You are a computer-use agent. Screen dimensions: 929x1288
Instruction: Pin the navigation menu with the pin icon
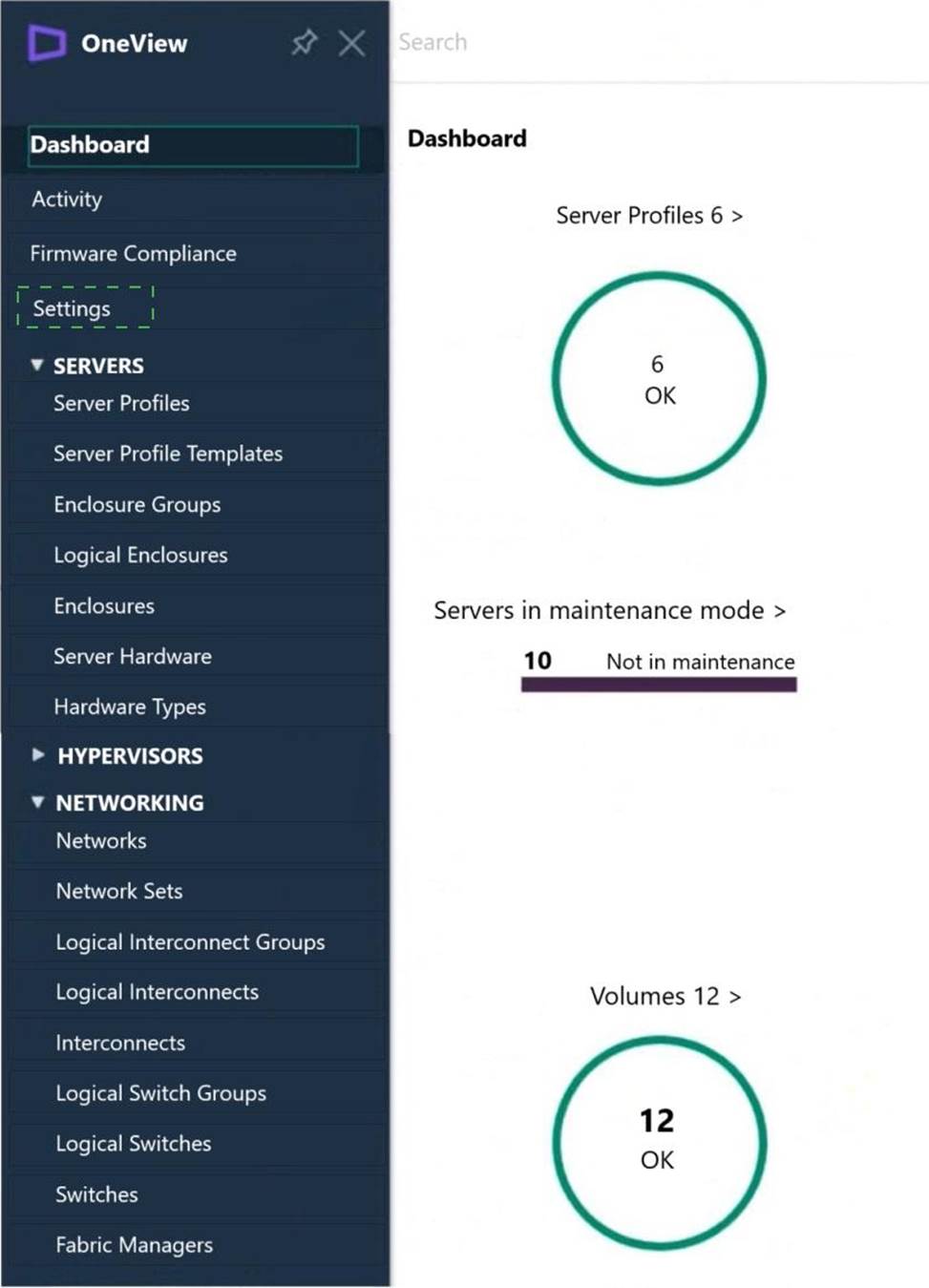304,42
